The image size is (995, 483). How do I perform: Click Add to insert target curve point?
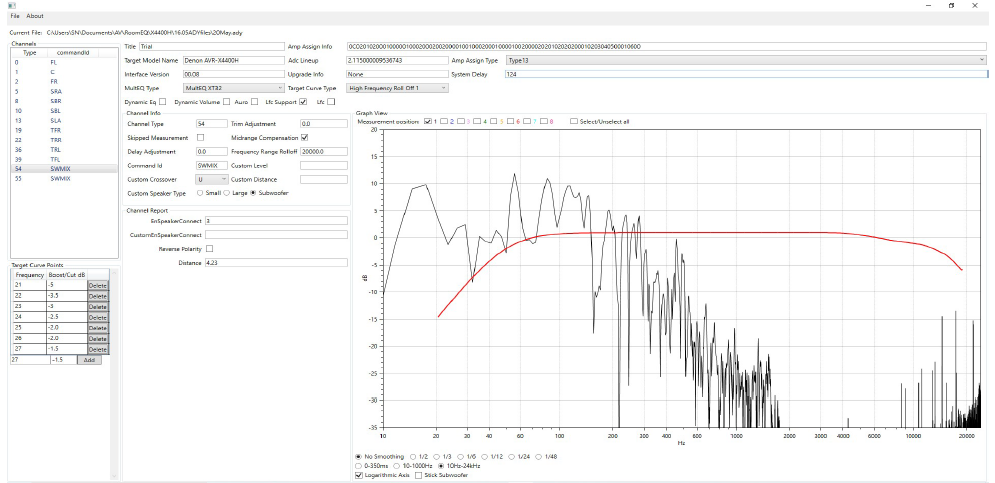pos(89,359)
